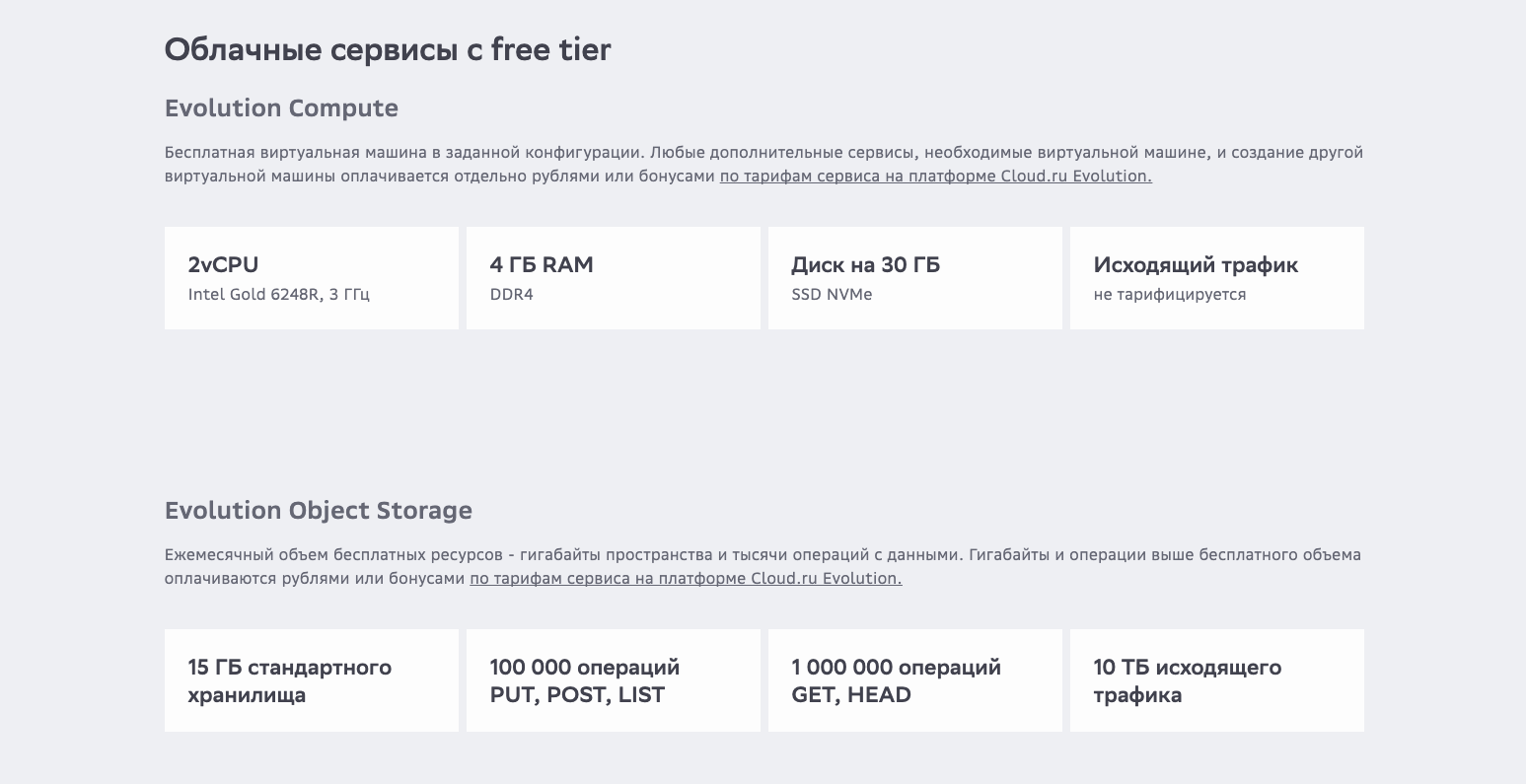Click the Облачные сервисы с free tier title
The height and width of the screenshot is (784, 1526).
click(388, 48)
